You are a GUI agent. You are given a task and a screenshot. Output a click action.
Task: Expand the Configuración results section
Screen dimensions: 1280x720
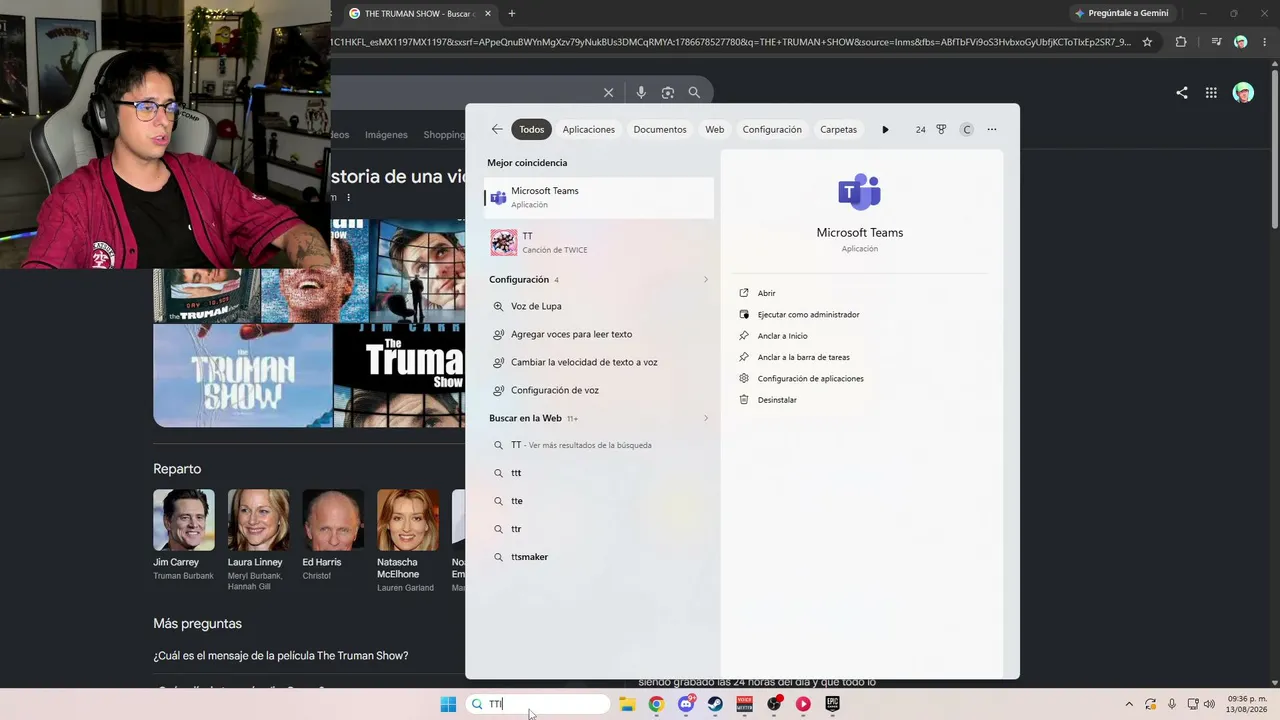[x=705, y=279]
